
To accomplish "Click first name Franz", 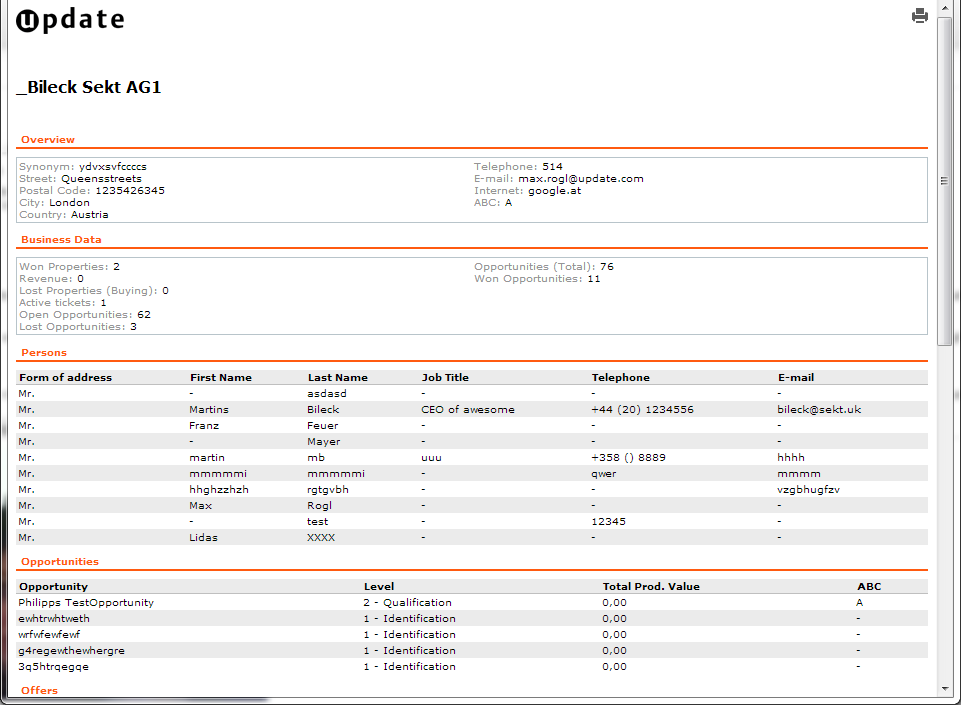I will [204, 425].
